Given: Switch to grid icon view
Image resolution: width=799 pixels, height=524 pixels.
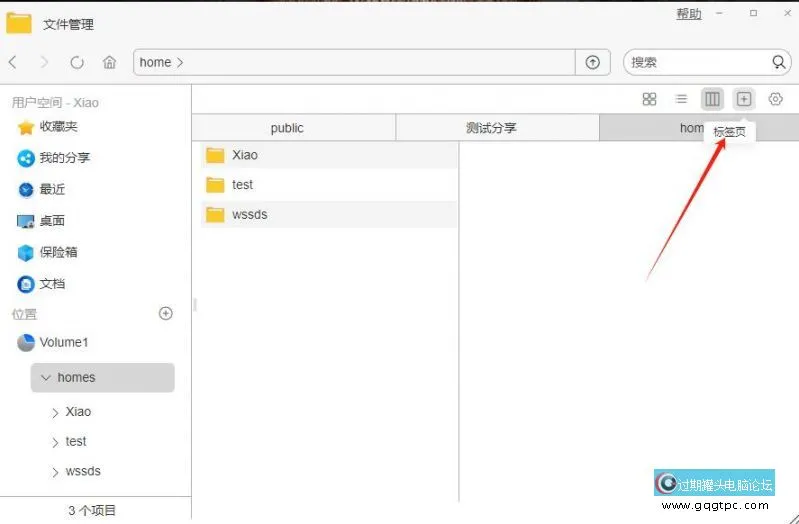Looking at the screenshot, I should (x=649, y=99).
